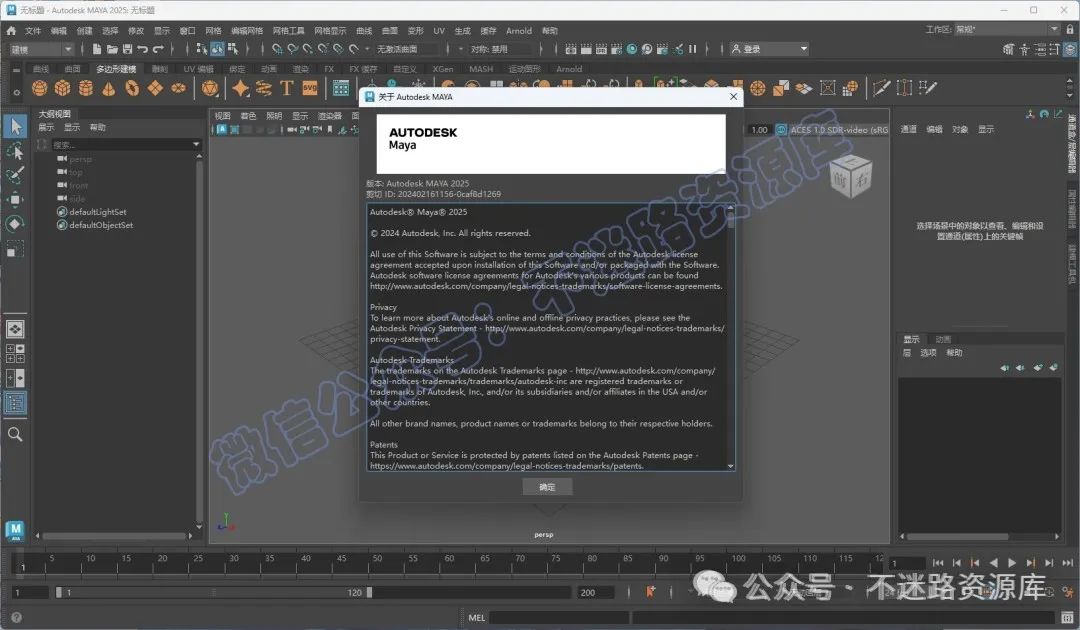
Task: Redo the last action arrow
Action: 158,49
